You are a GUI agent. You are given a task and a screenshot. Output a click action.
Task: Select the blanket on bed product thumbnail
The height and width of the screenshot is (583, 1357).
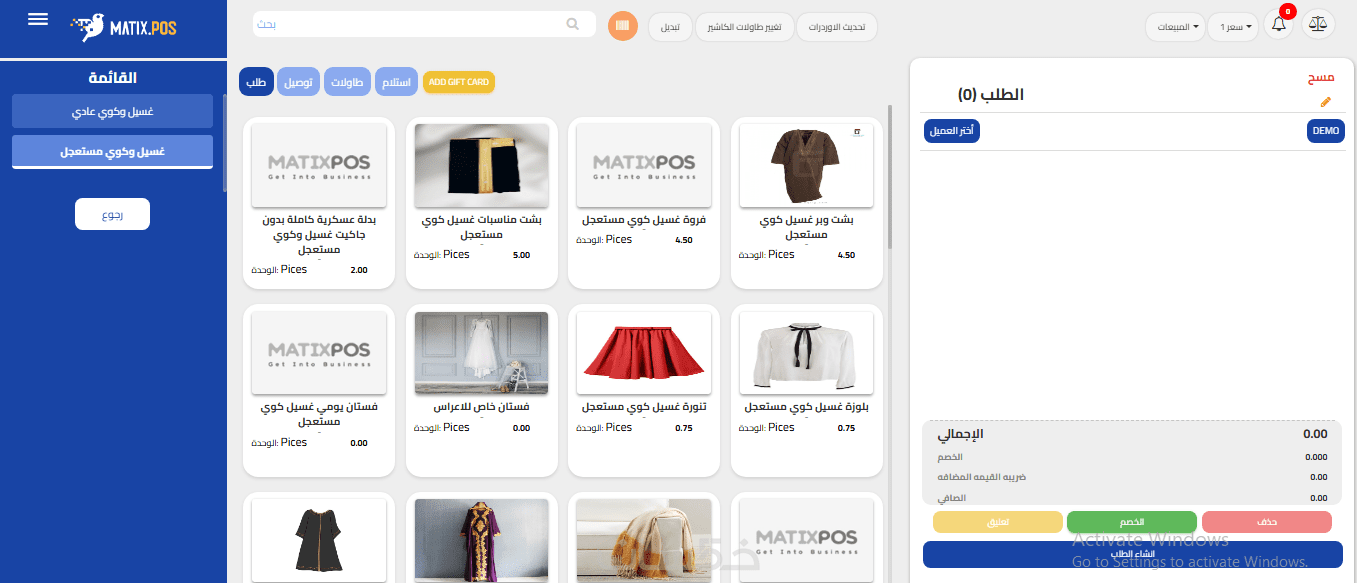[x=644, y=540]
